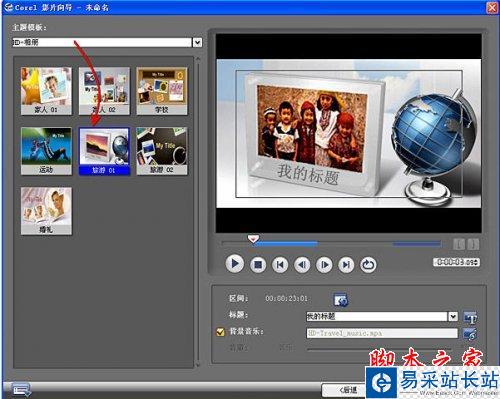The height and width of the screenshot is (399, 500).
Task: Select the 婚礼 template thumbnail
Action: point(46,211)
